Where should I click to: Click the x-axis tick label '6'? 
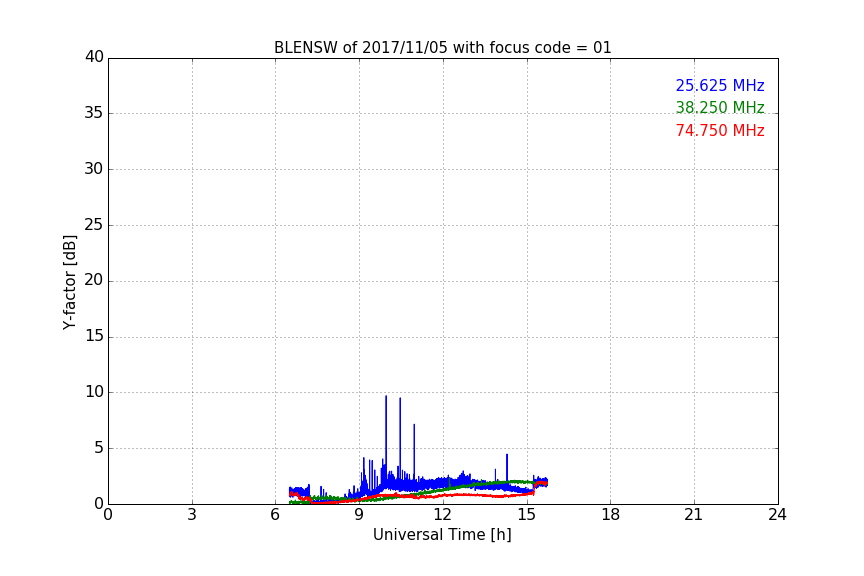276,515
